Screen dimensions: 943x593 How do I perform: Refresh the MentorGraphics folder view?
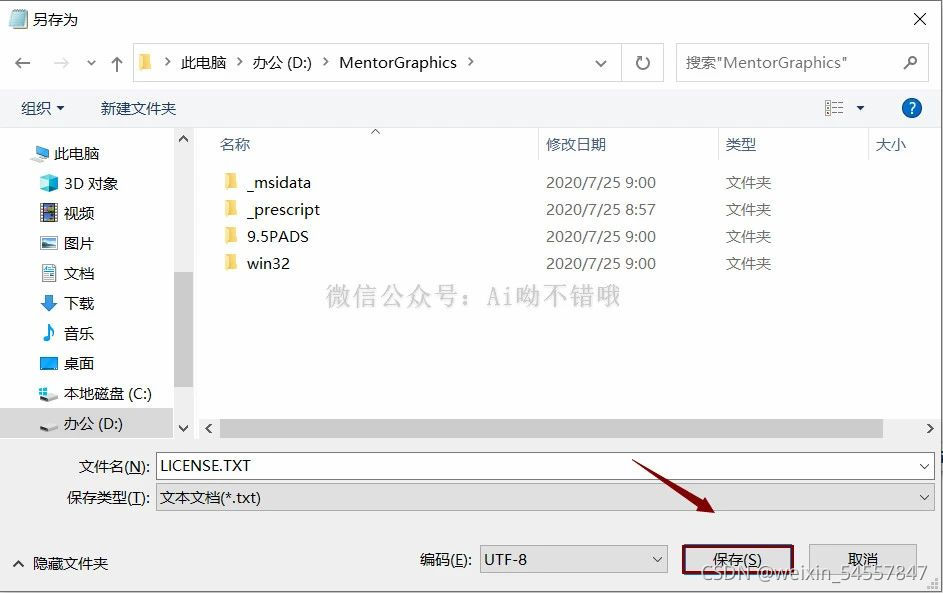(642, 63)
